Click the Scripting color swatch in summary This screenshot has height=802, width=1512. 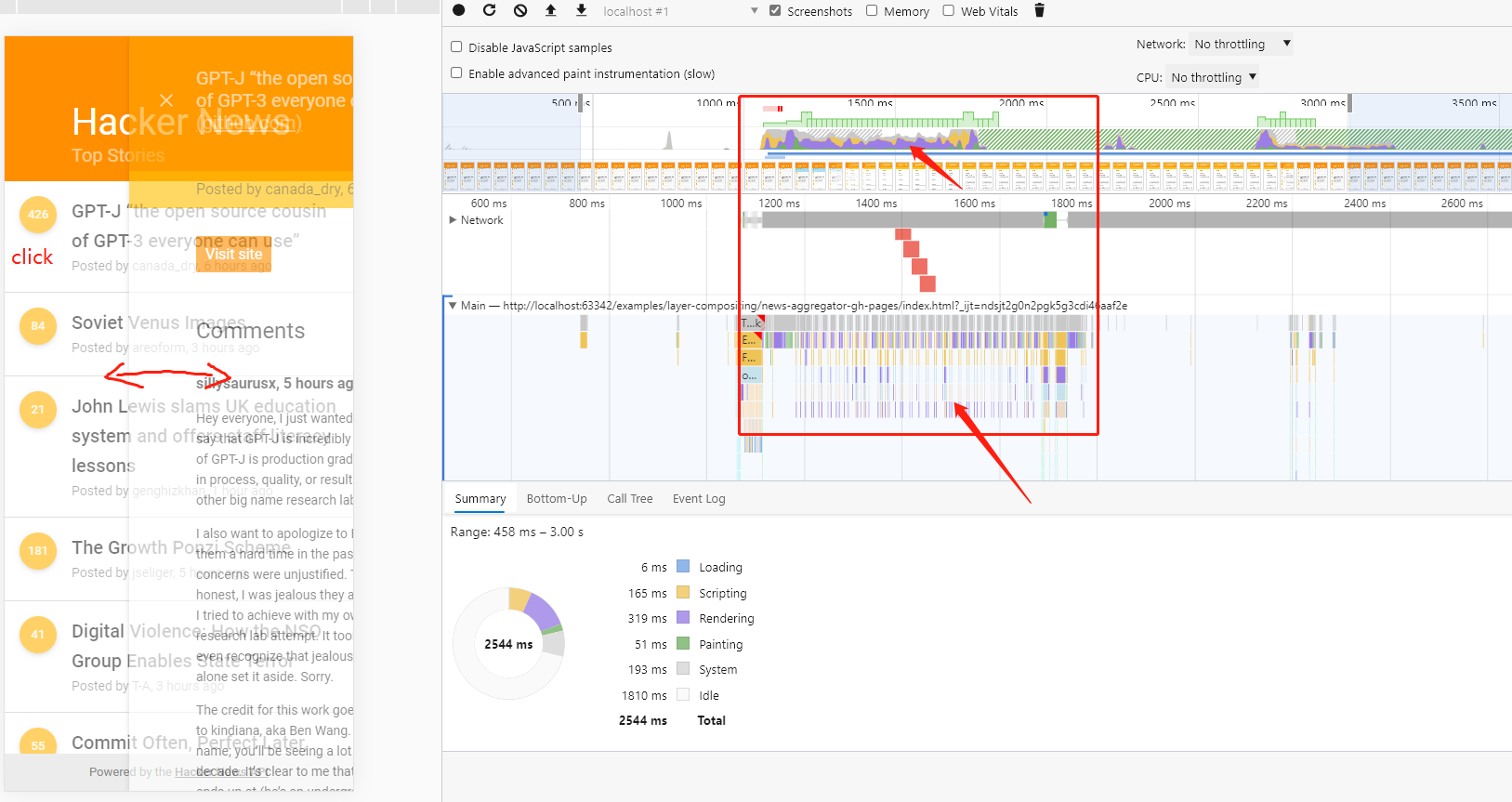[683, 593]
